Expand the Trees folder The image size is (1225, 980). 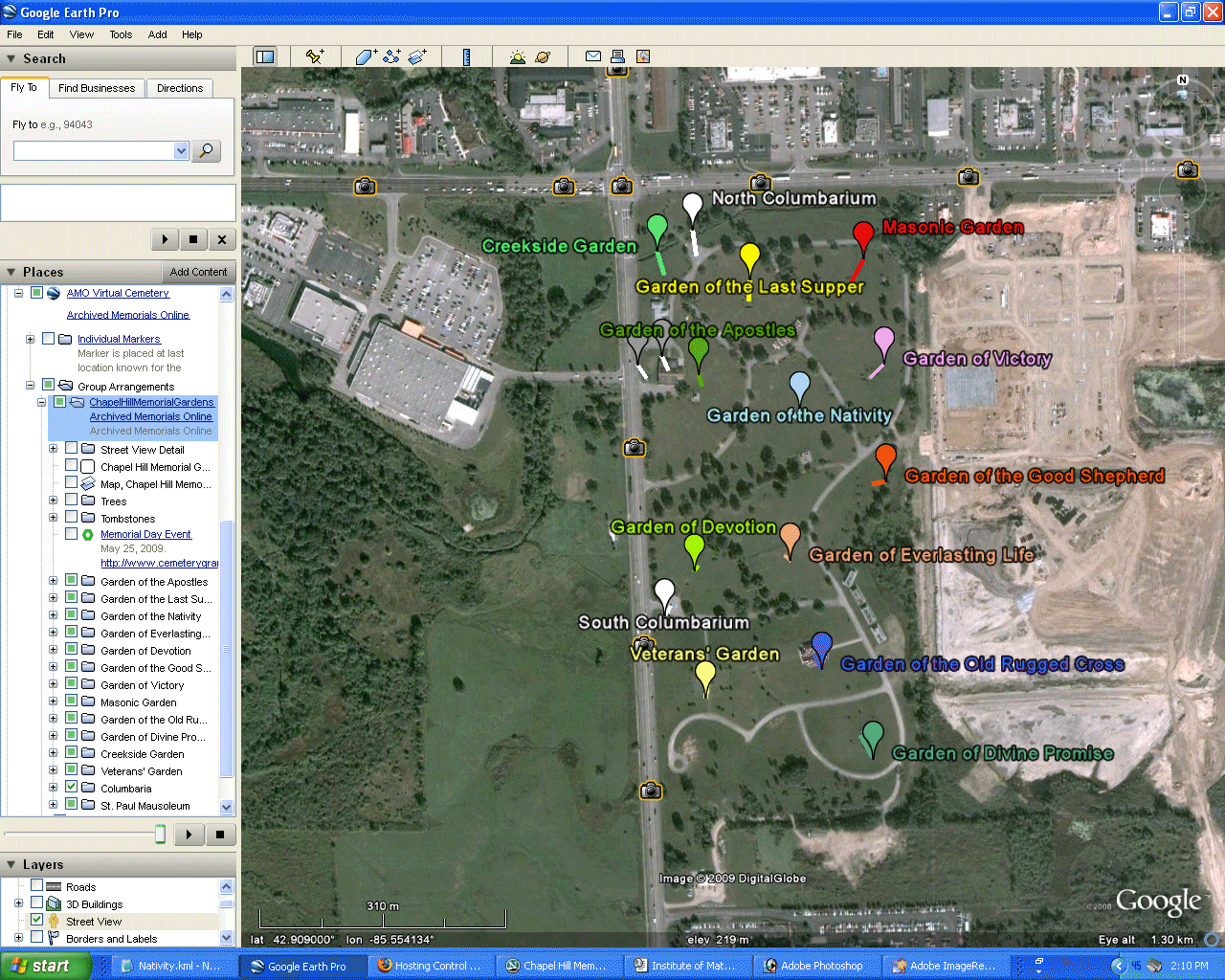click(x=54, y=501)
